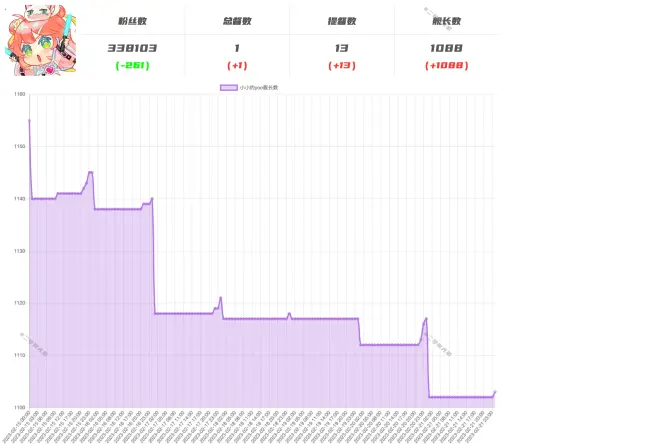The width and height of the screenshot is (660, 444).
Task: Click the last spike before drop to 1102
Action: coord(426,318)
